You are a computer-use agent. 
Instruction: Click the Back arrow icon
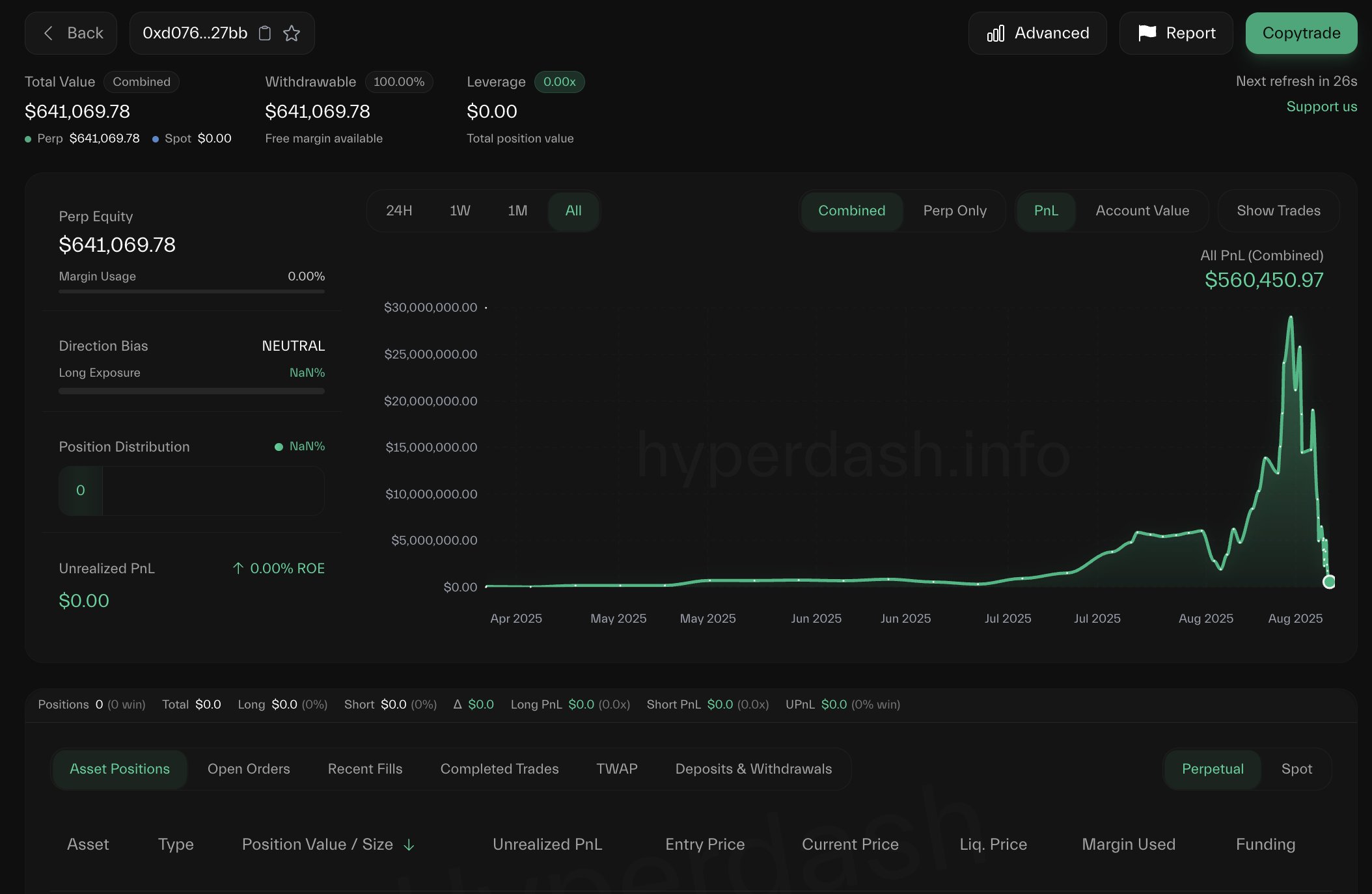(48, 33)
